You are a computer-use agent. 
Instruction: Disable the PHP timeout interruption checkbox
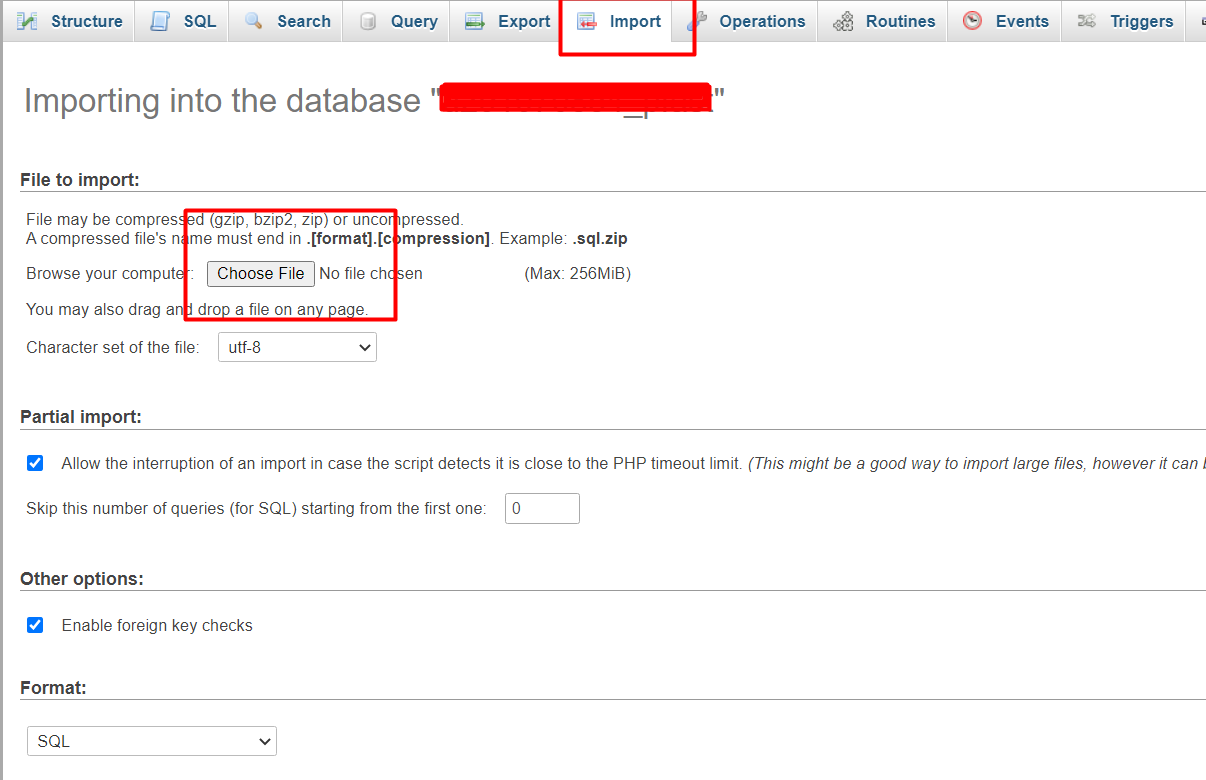pyautogui.click(x=35, y=463)
